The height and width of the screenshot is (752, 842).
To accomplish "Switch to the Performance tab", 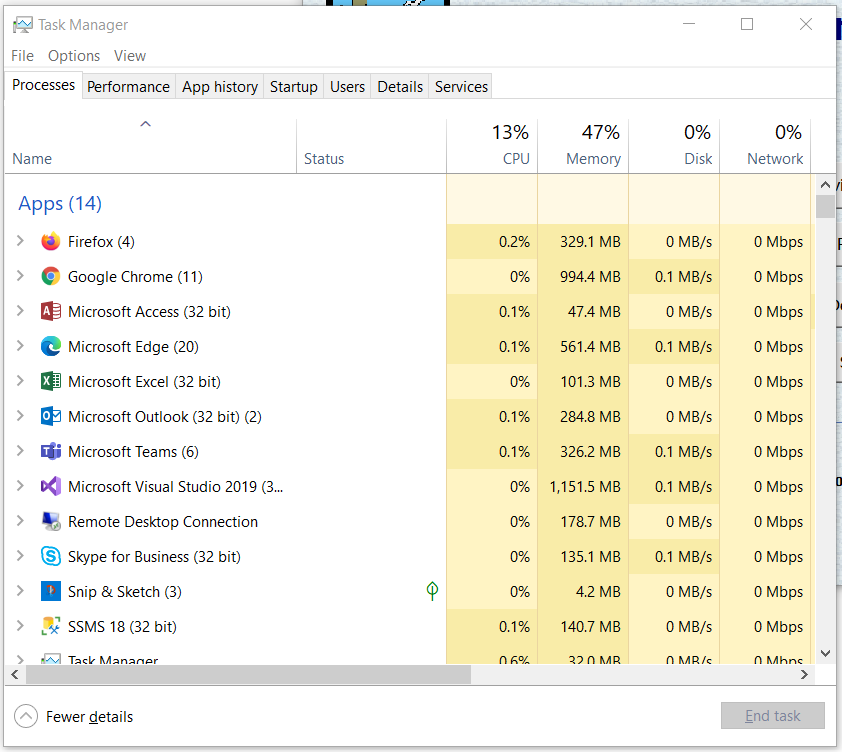I will [128, 87].
